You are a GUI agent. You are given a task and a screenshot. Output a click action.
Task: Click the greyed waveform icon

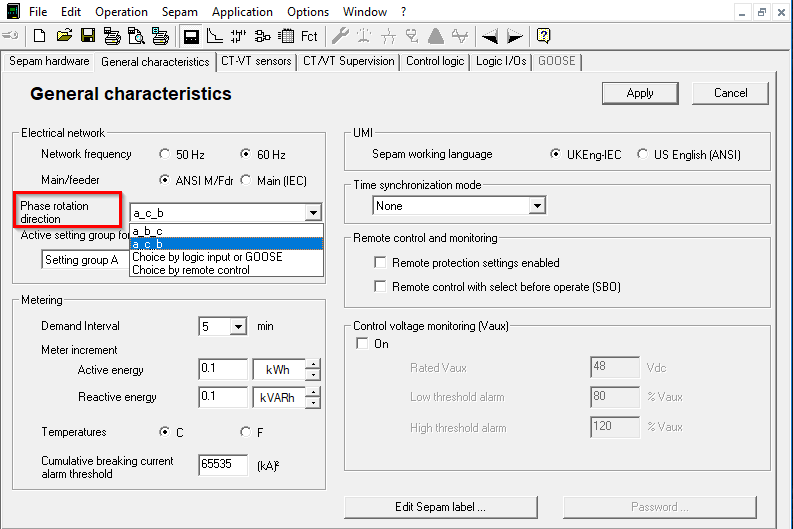[460, 36]
